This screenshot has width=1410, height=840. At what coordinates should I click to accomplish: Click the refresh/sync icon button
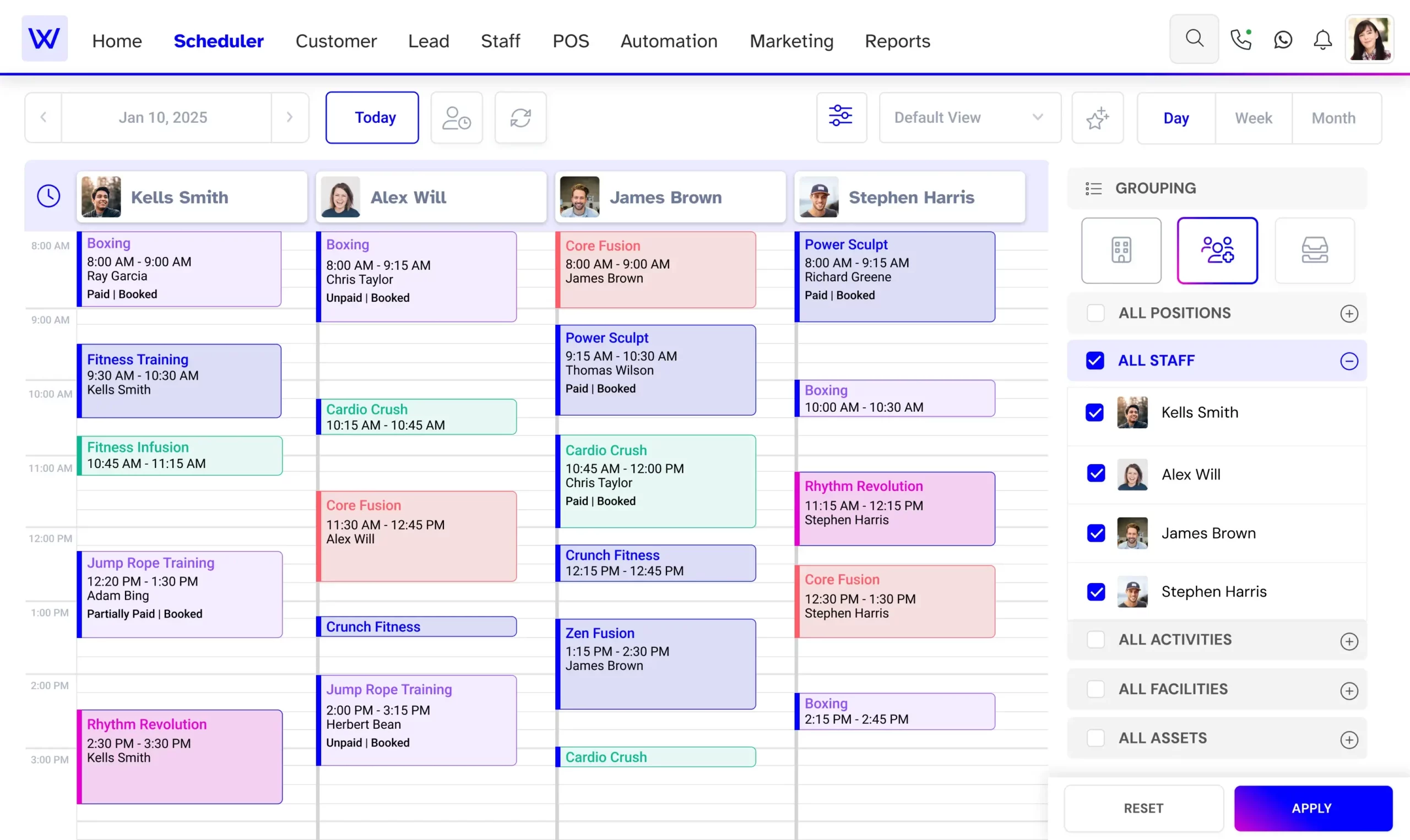click(521, 117)
